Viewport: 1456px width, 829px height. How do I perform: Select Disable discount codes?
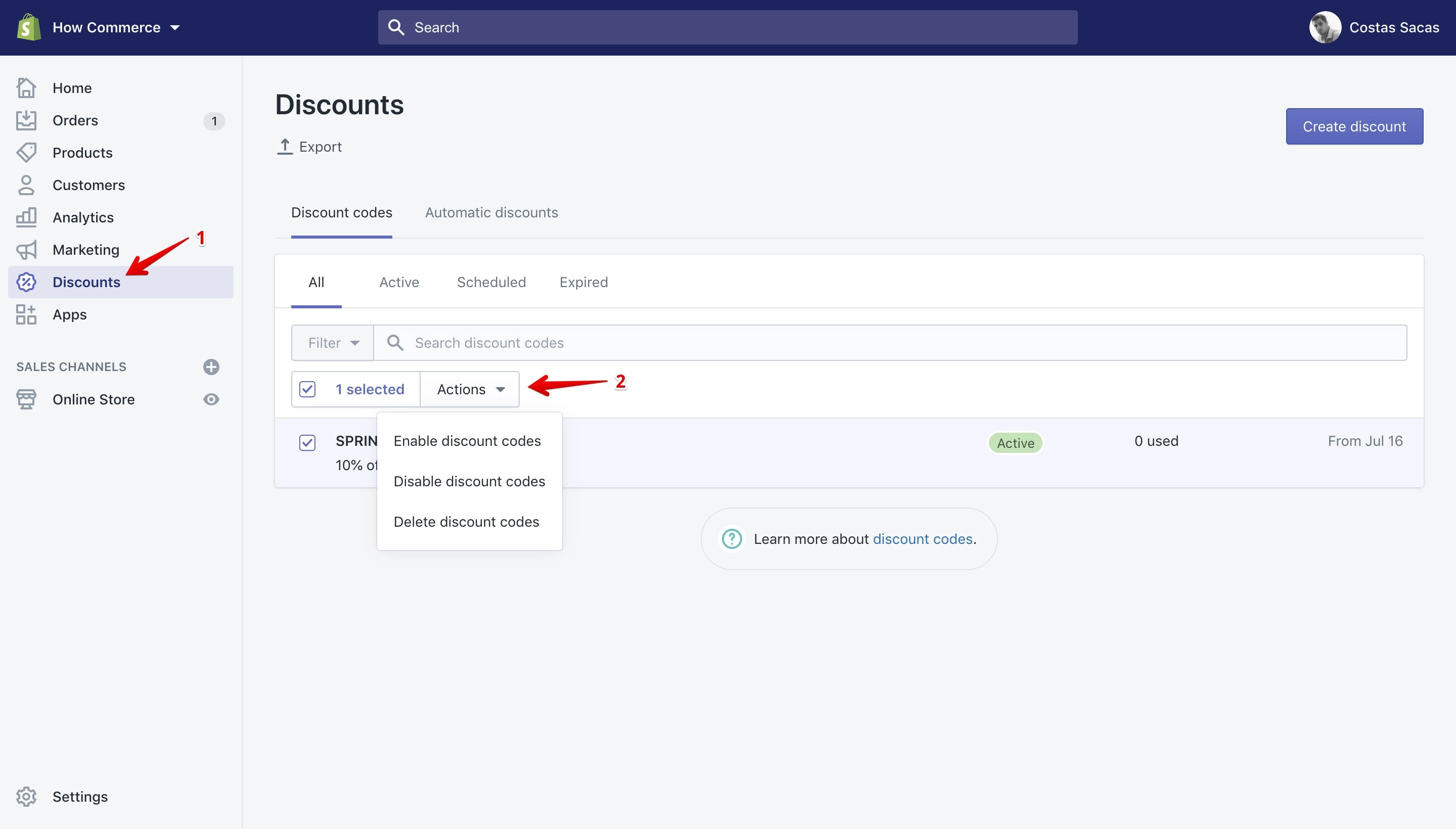click(469, 481)
